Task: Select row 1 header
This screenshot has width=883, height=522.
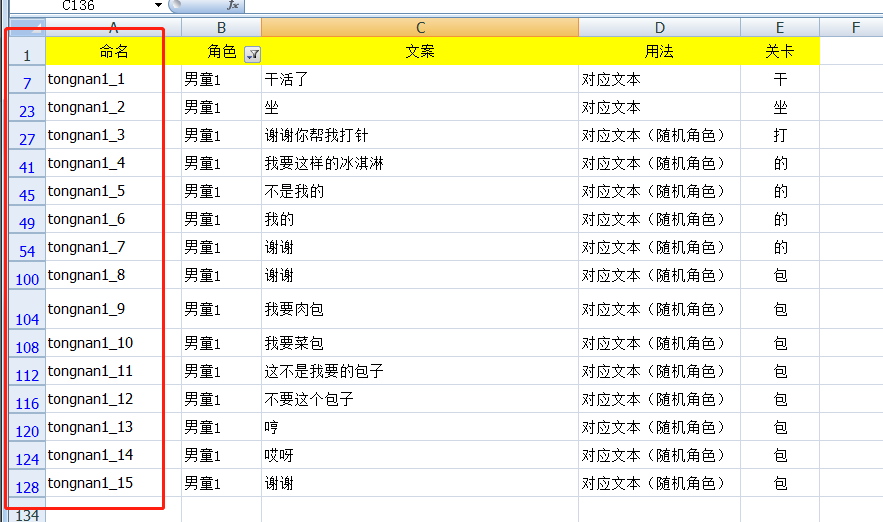Action: click(x=27, y=51)
